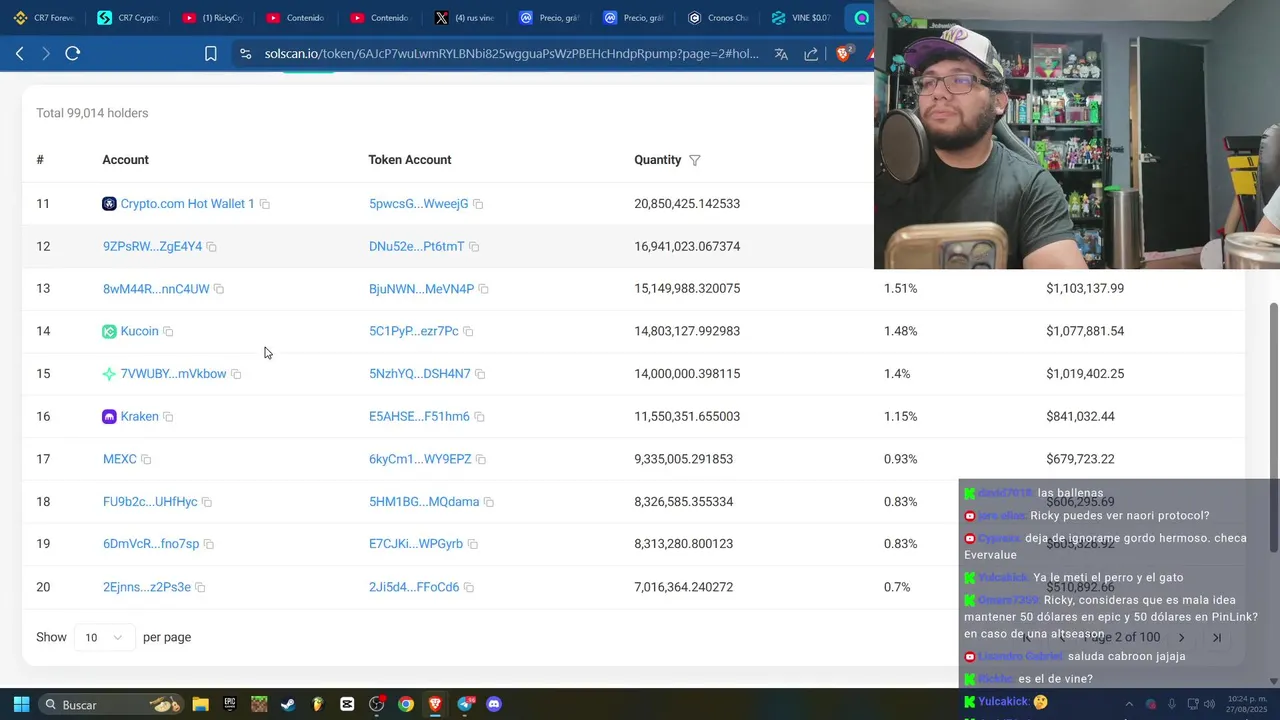Copy the Kucoin account address
1280x720 pixels.
[x=168, y=331]
